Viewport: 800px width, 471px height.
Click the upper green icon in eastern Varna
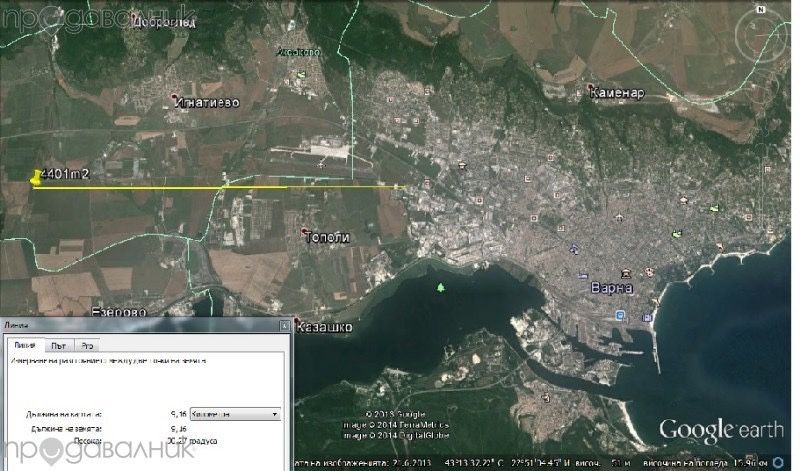coord(714,208)
